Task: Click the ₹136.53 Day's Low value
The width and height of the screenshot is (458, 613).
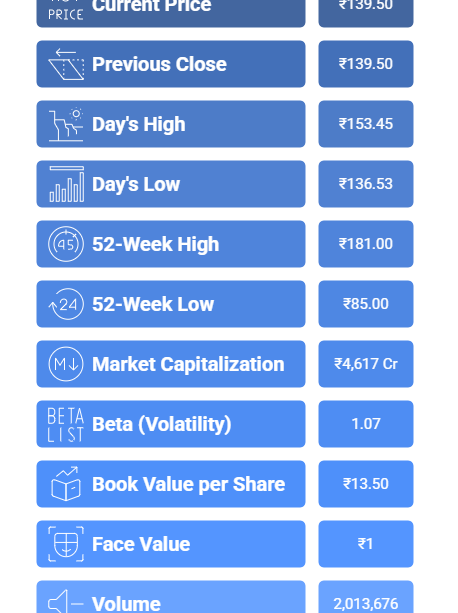Action: 366,184
